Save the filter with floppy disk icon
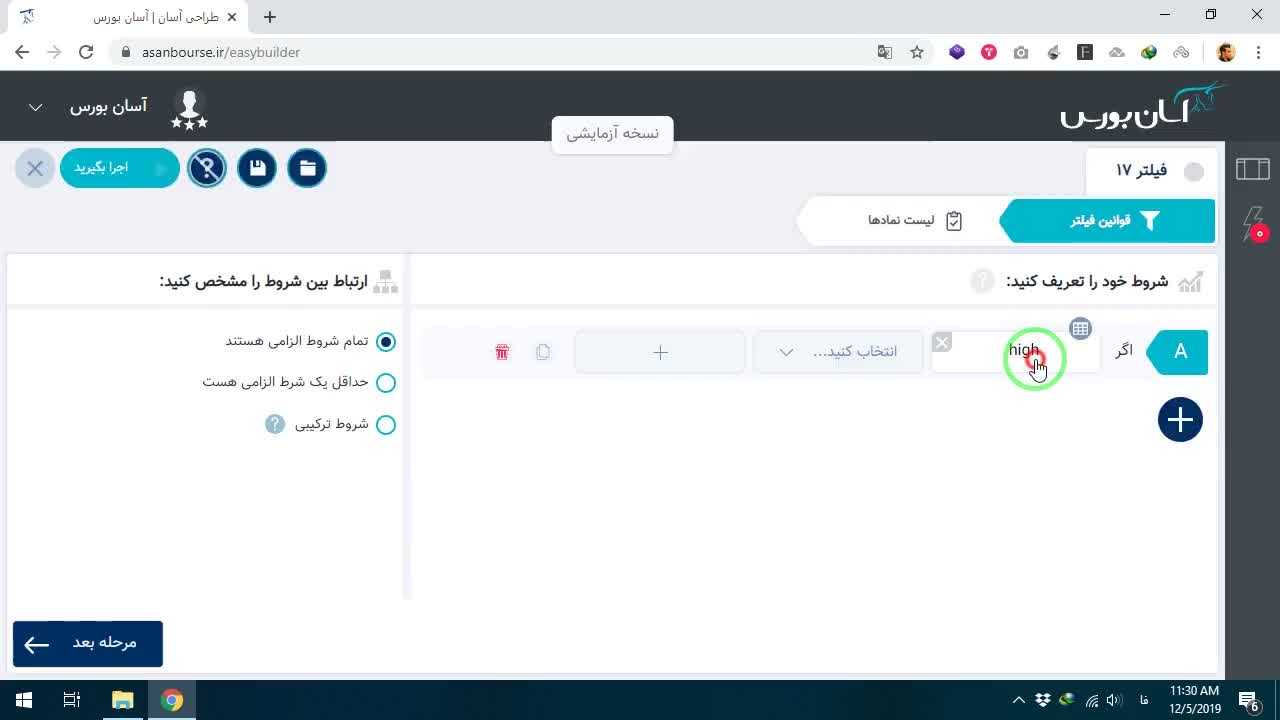 point(257,168)
